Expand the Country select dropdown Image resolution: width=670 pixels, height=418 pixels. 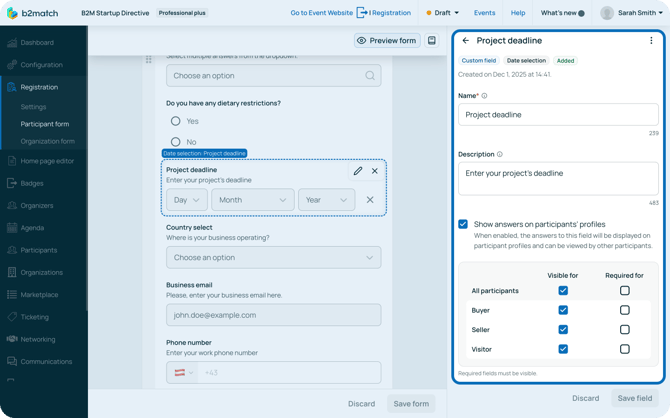coord(273,257)
